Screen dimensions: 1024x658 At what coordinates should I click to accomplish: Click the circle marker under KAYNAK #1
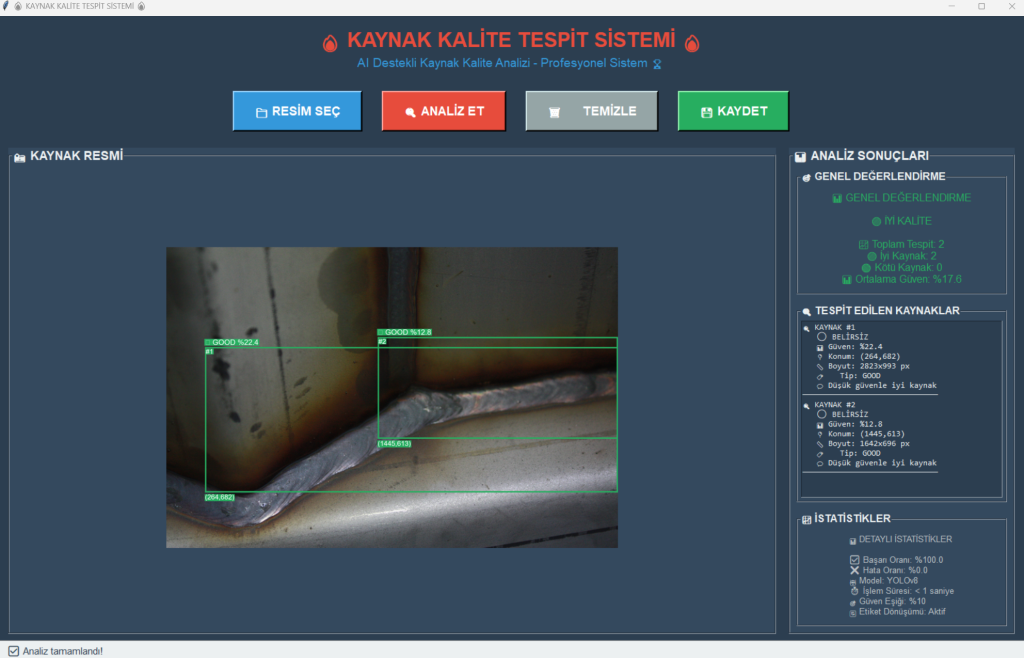coord(821,338)
